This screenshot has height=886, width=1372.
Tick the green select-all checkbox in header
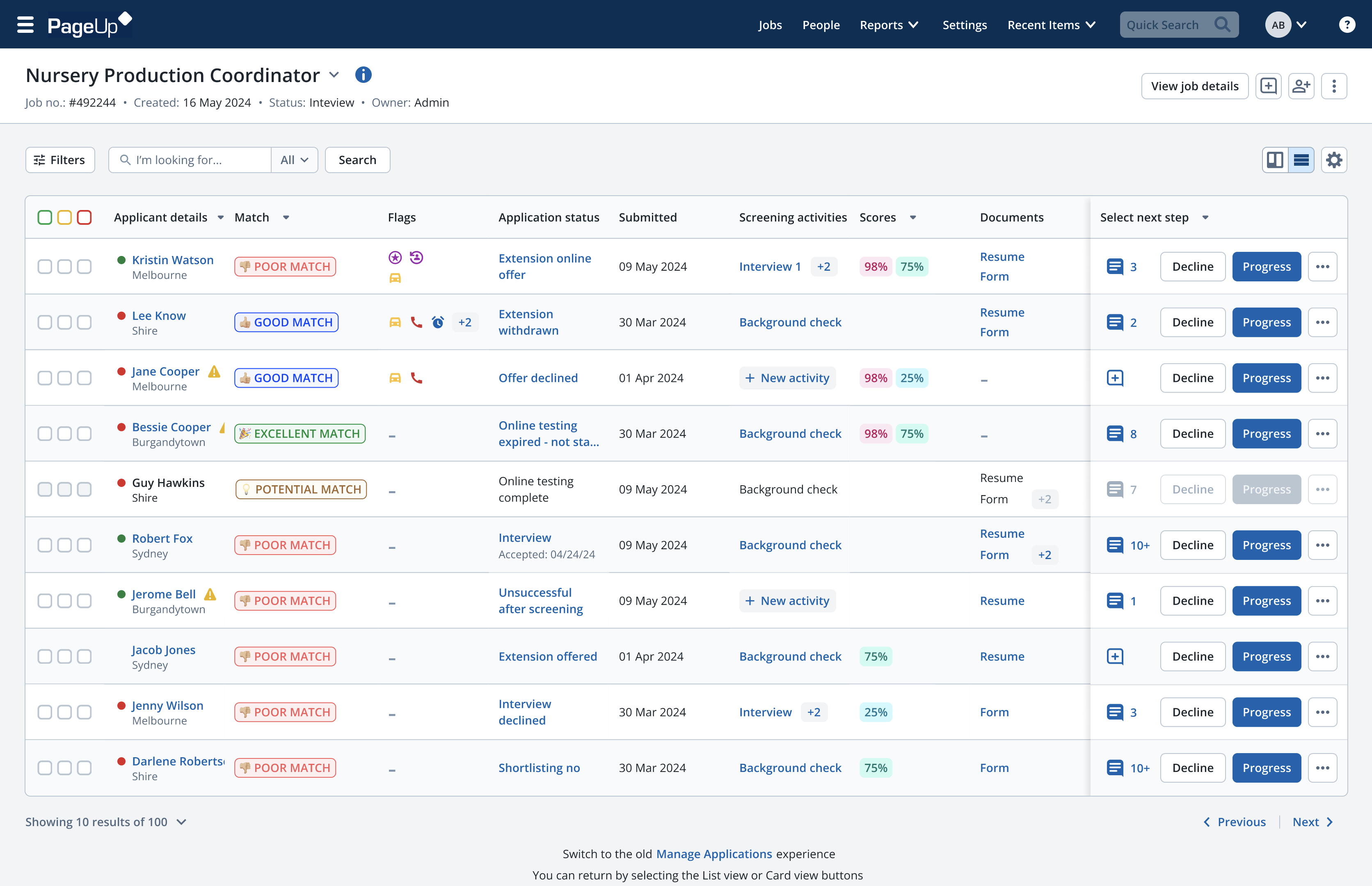45,217
